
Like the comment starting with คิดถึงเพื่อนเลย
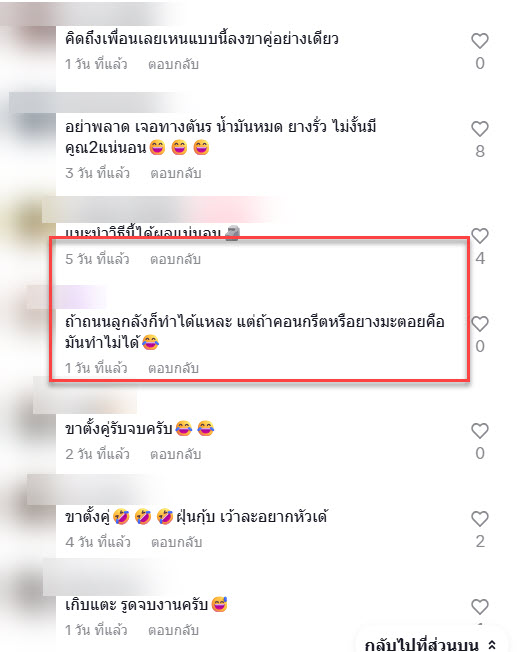point(480,41)
